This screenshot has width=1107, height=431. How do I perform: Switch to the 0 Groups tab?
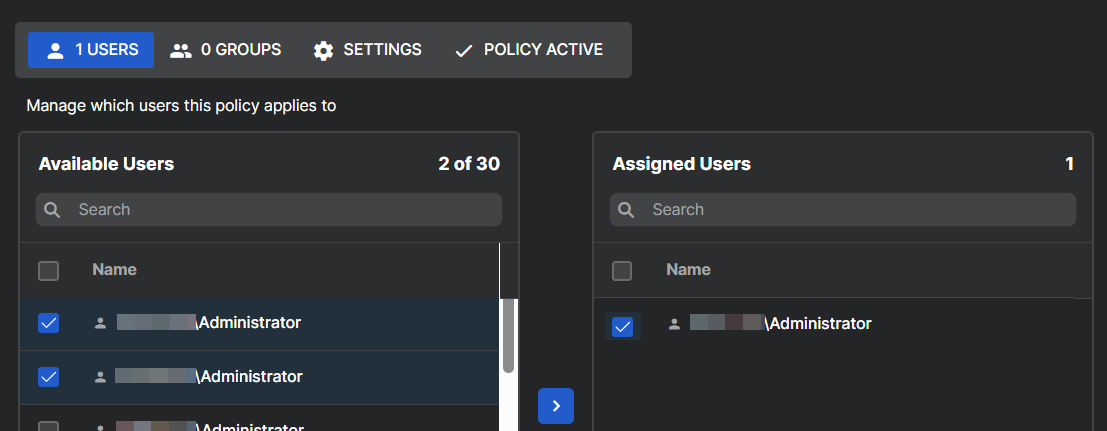[x=225, y=50]
